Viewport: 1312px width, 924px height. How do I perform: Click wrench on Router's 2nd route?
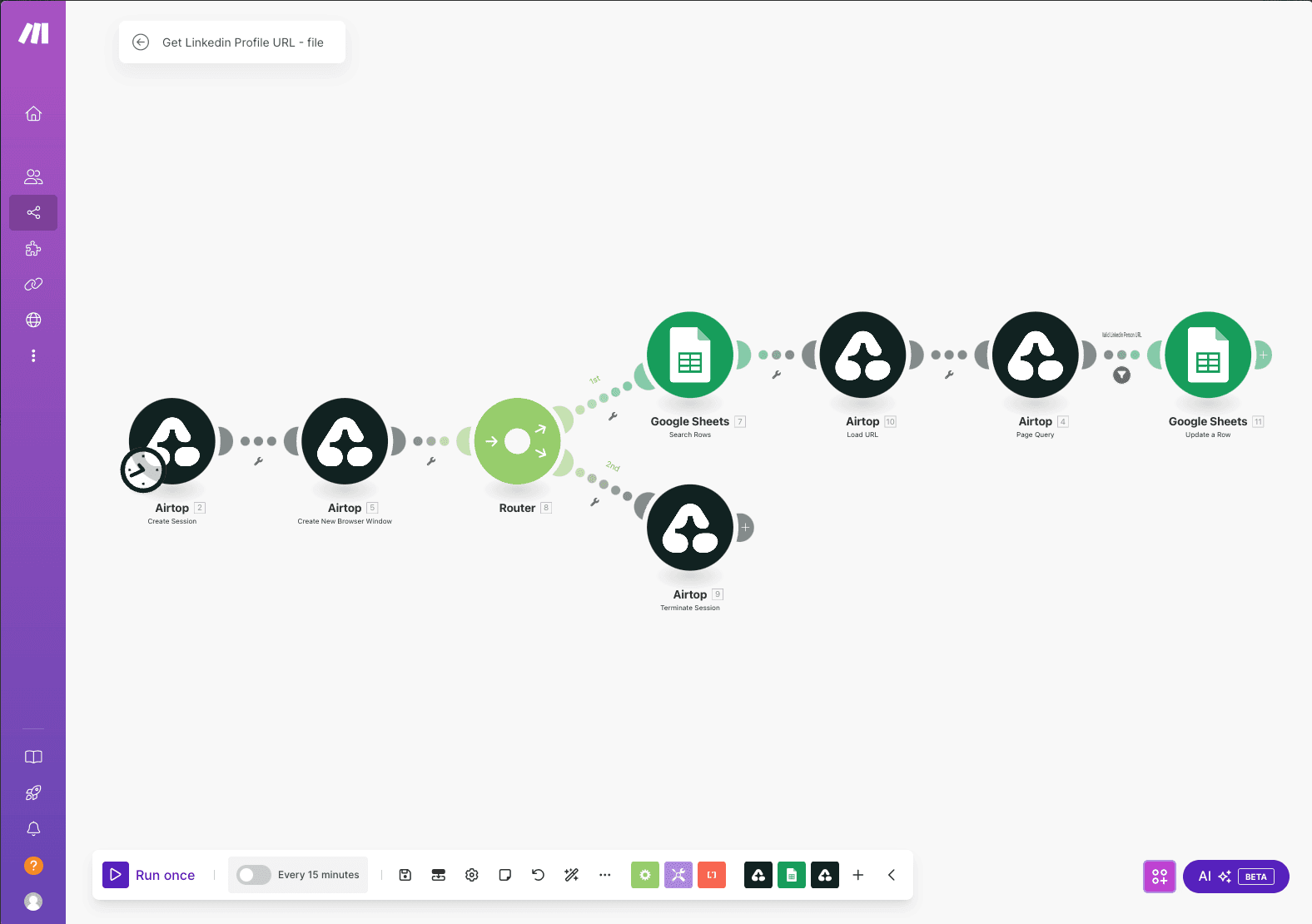click(594, 502)
